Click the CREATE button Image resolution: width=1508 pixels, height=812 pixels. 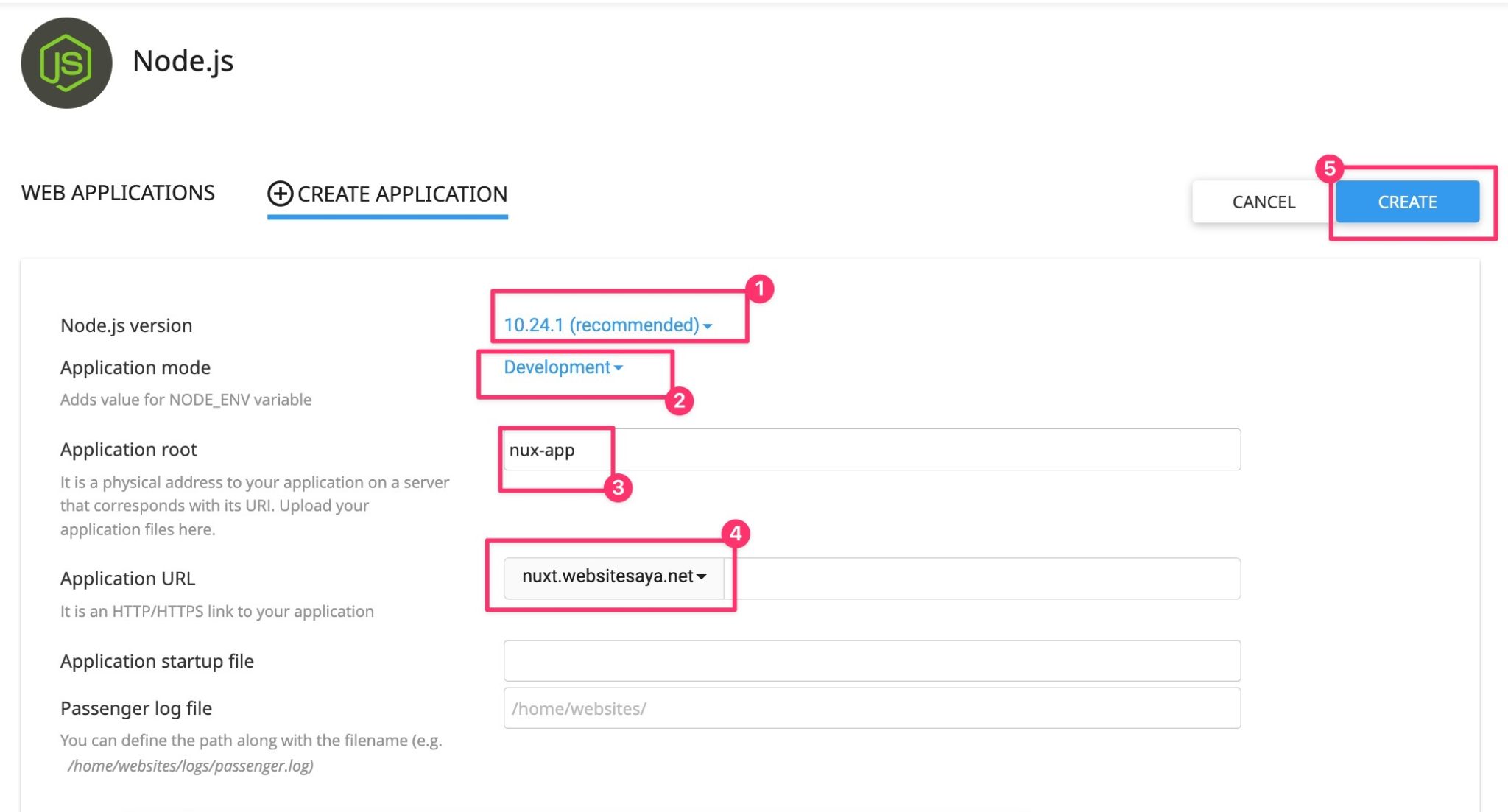(1407, 201)
